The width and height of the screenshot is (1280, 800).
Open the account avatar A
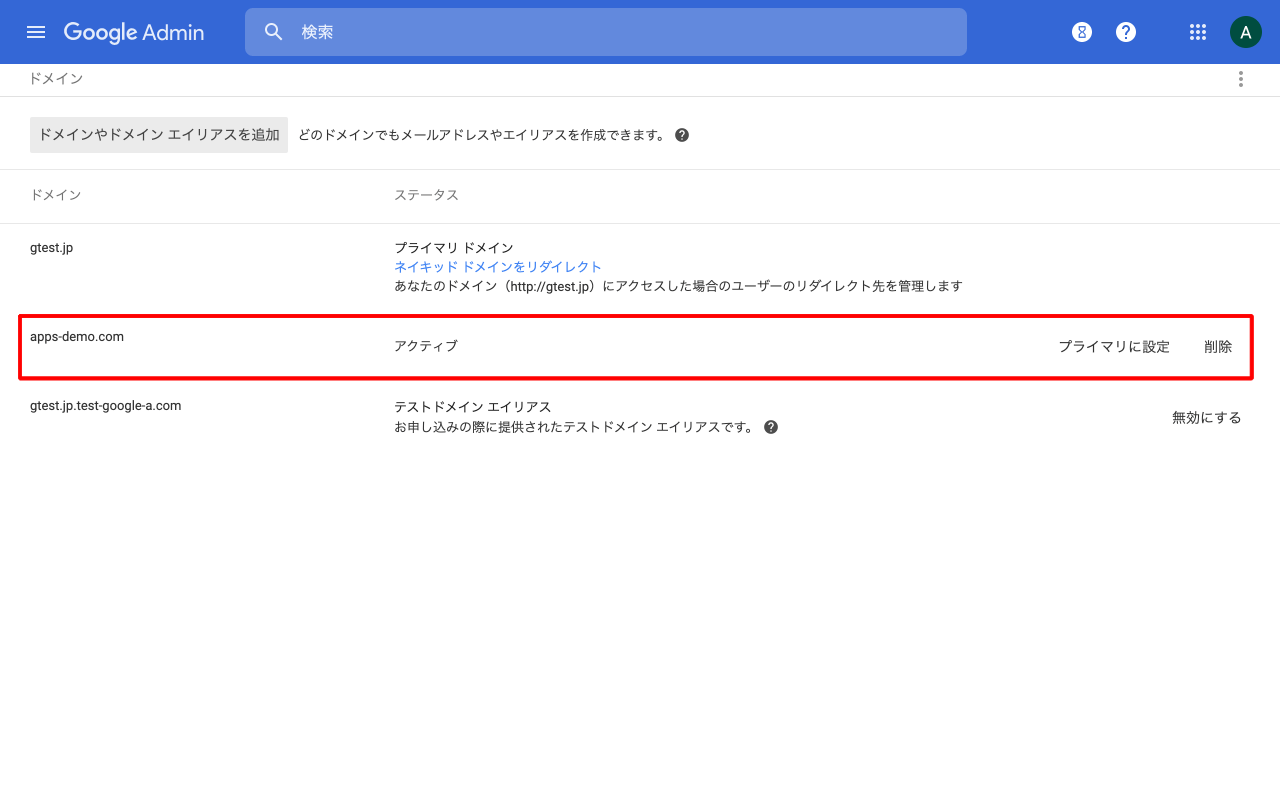pos(1245,32)
